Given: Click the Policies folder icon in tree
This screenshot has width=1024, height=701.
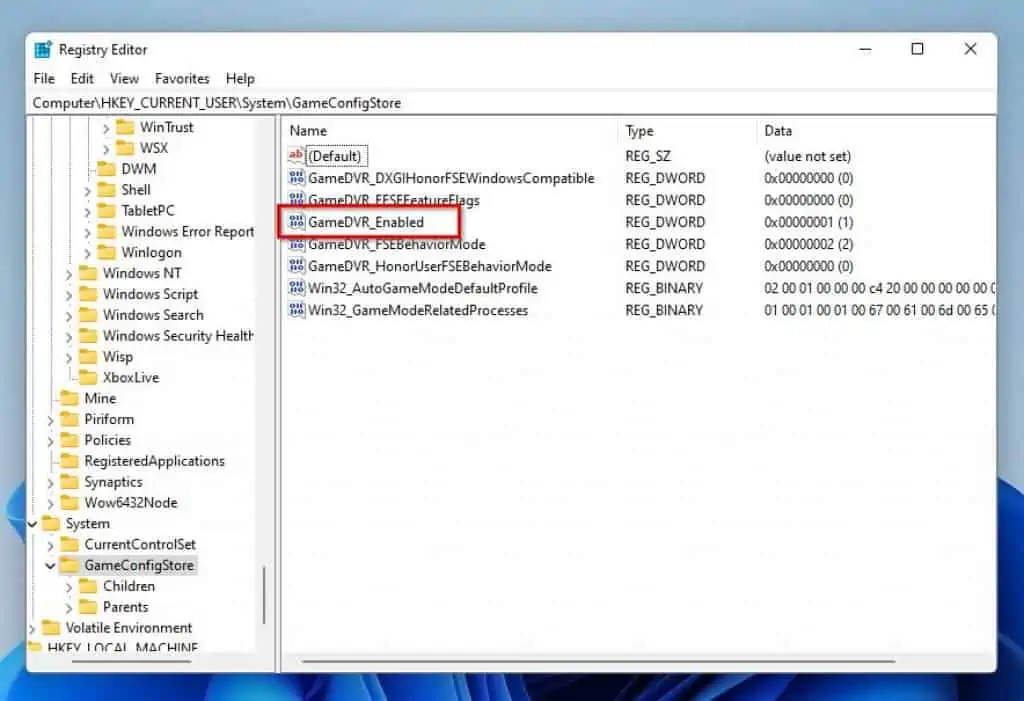Looking at the screenshot, I should click(69, 440).
